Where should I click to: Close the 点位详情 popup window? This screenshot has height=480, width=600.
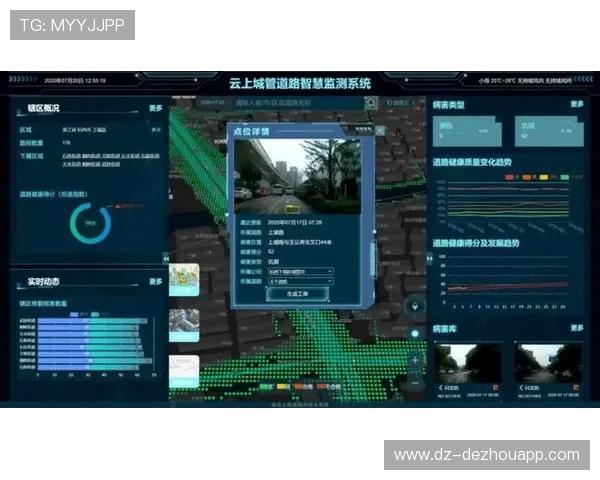[379, 130]
